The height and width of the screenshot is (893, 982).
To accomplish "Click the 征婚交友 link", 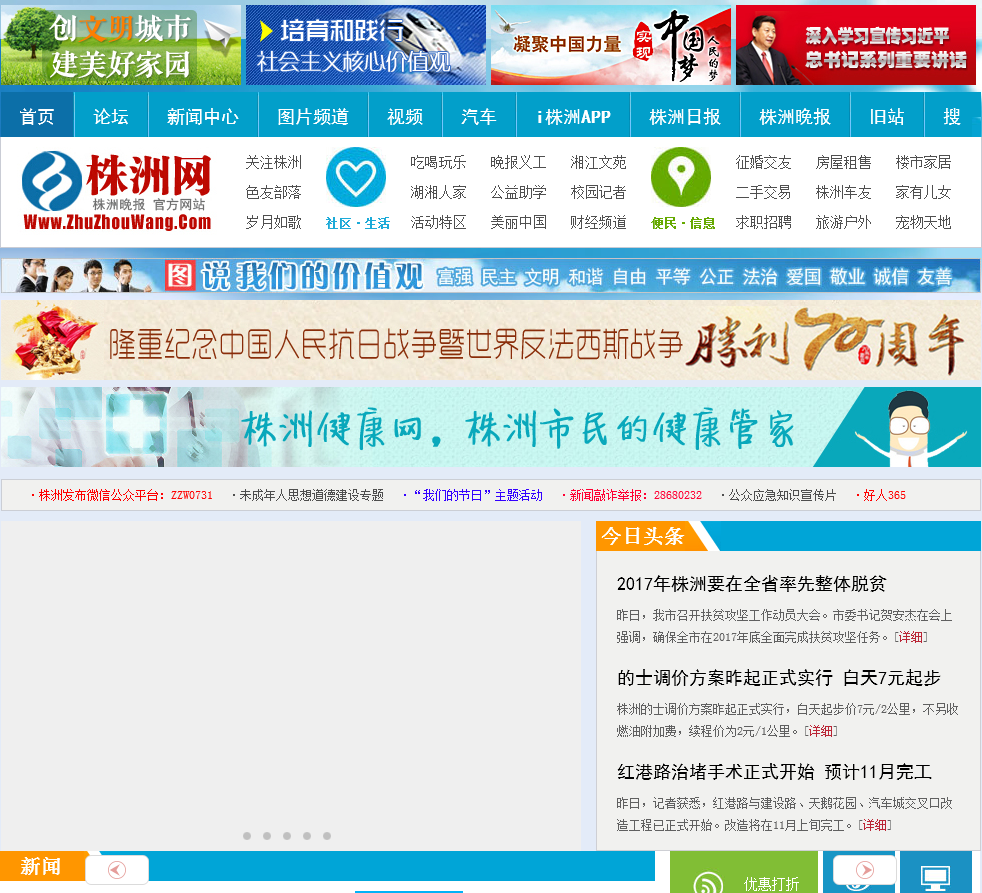I will (763, 162).
